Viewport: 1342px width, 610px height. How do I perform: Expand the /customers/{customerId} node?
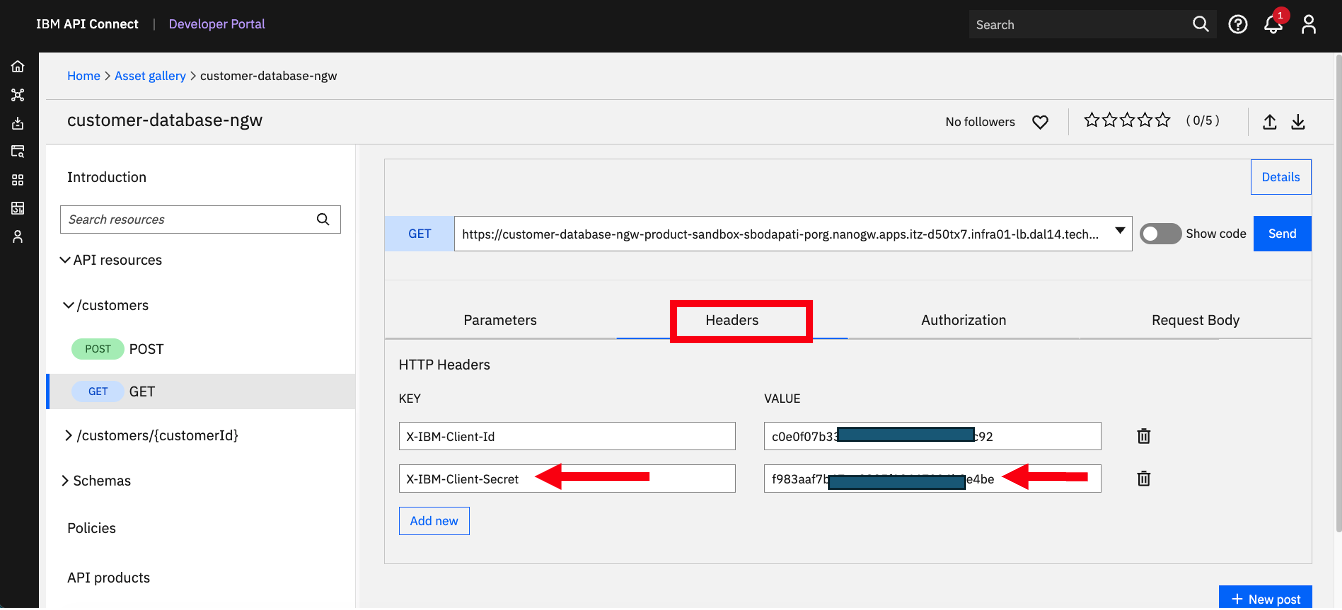[x=69, y=435]
